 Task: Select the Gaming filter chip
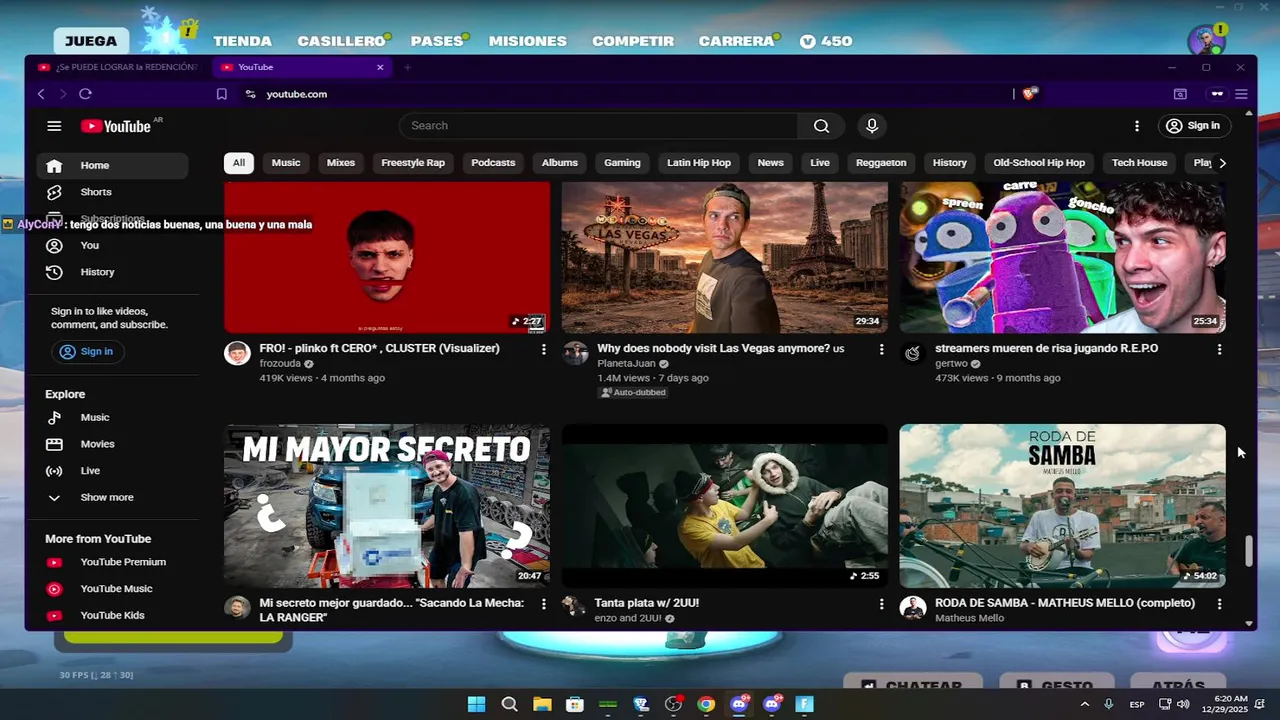pyautogui.click(x=622, y=163)
